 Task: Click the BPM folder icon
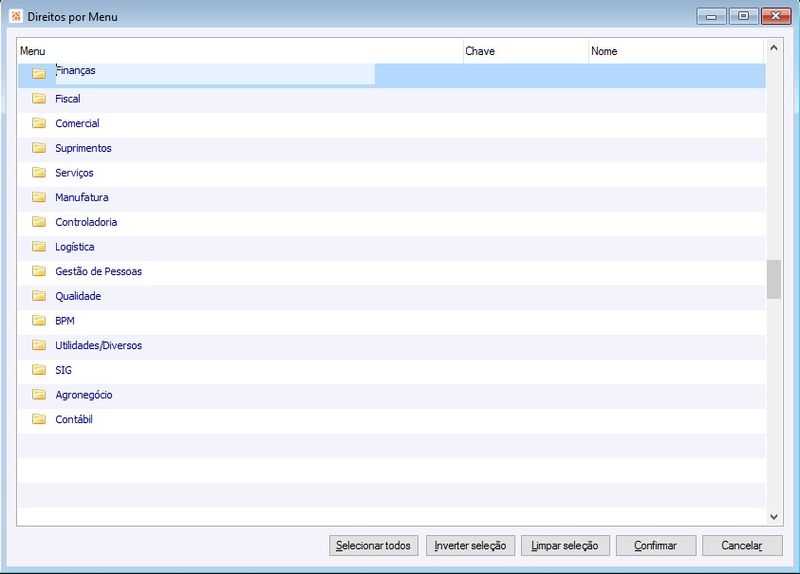tap(39, 320)
